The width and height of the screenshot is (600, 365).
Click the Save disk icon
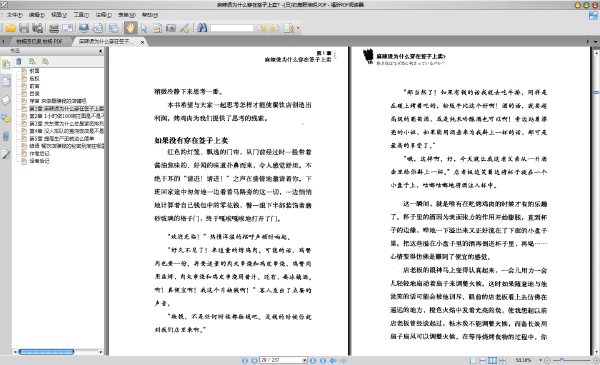[24, 28]
